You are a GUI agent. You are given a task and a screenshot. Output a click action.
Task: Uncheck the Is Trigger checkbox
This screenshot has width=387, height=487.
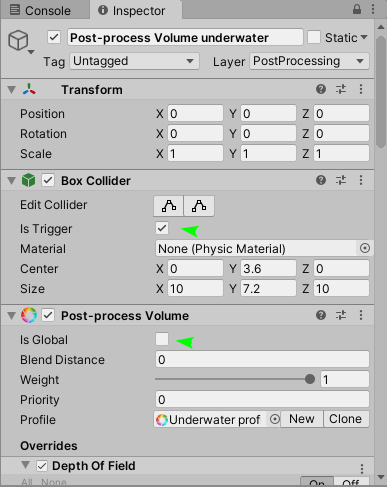(x=162, y=228)
